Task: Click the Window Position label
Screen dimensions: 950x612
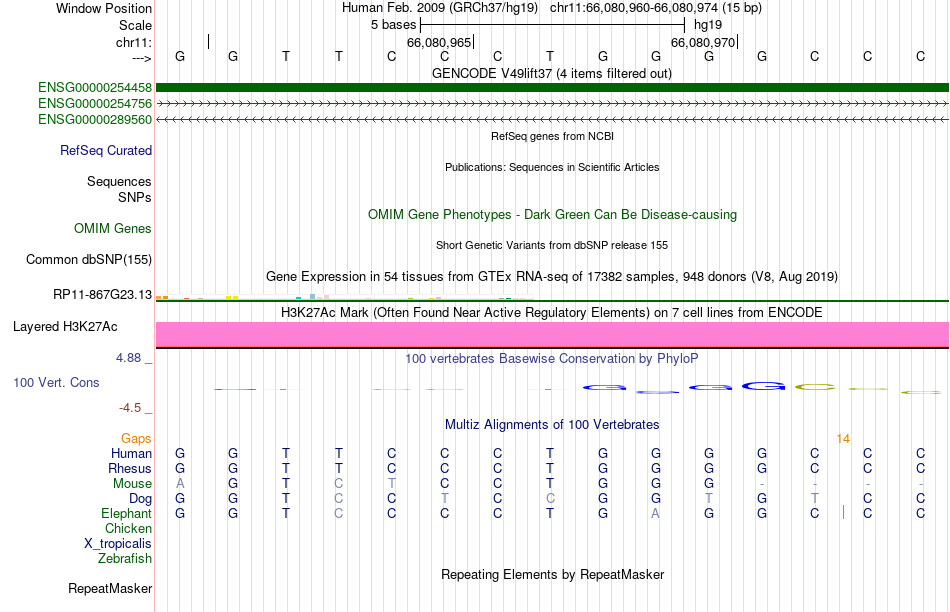Action: (x=104, y=8)
